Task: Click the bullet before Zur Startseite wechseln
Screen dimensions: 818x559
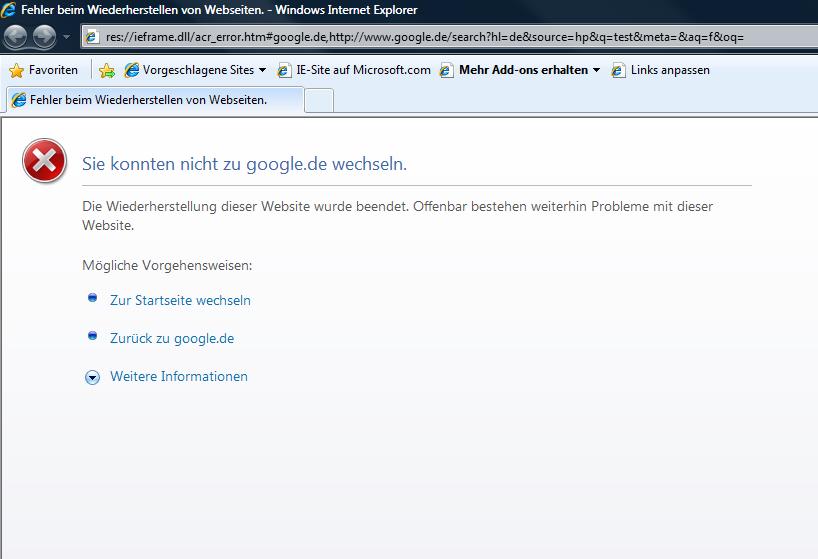Action: [92, 298]
